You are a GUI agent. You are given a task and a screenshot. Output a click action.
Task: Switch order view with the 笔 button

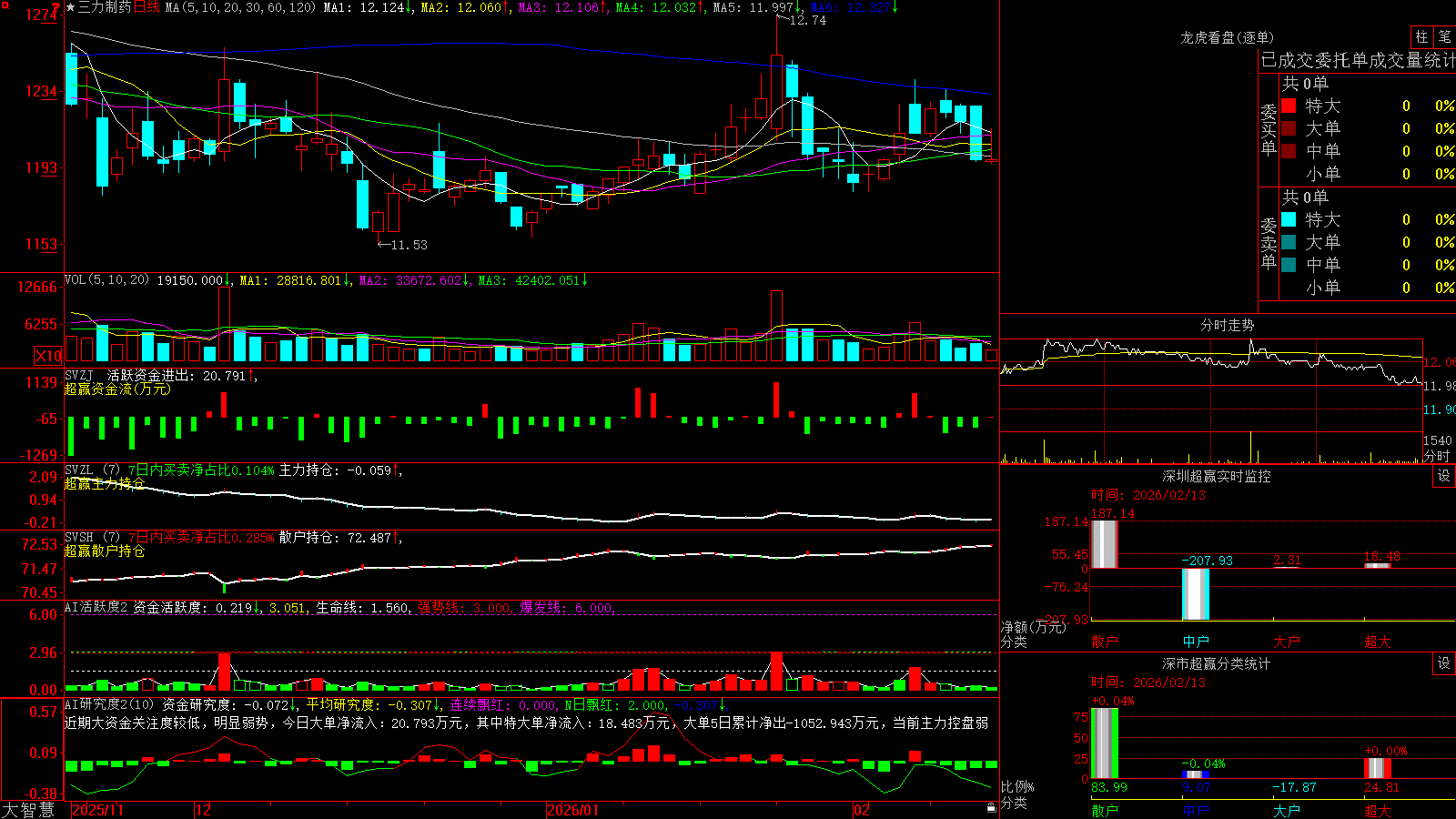(1444, 36)
